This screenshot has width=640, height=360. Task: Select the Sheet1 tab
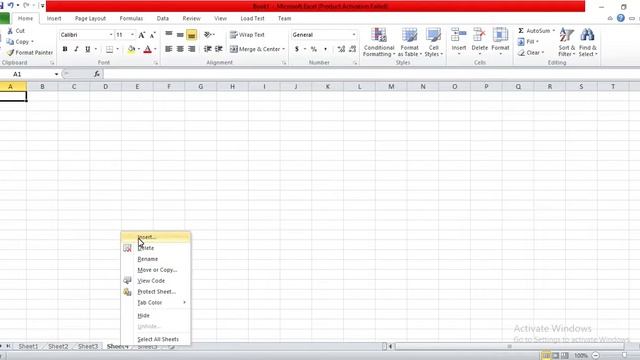(28, 347)
